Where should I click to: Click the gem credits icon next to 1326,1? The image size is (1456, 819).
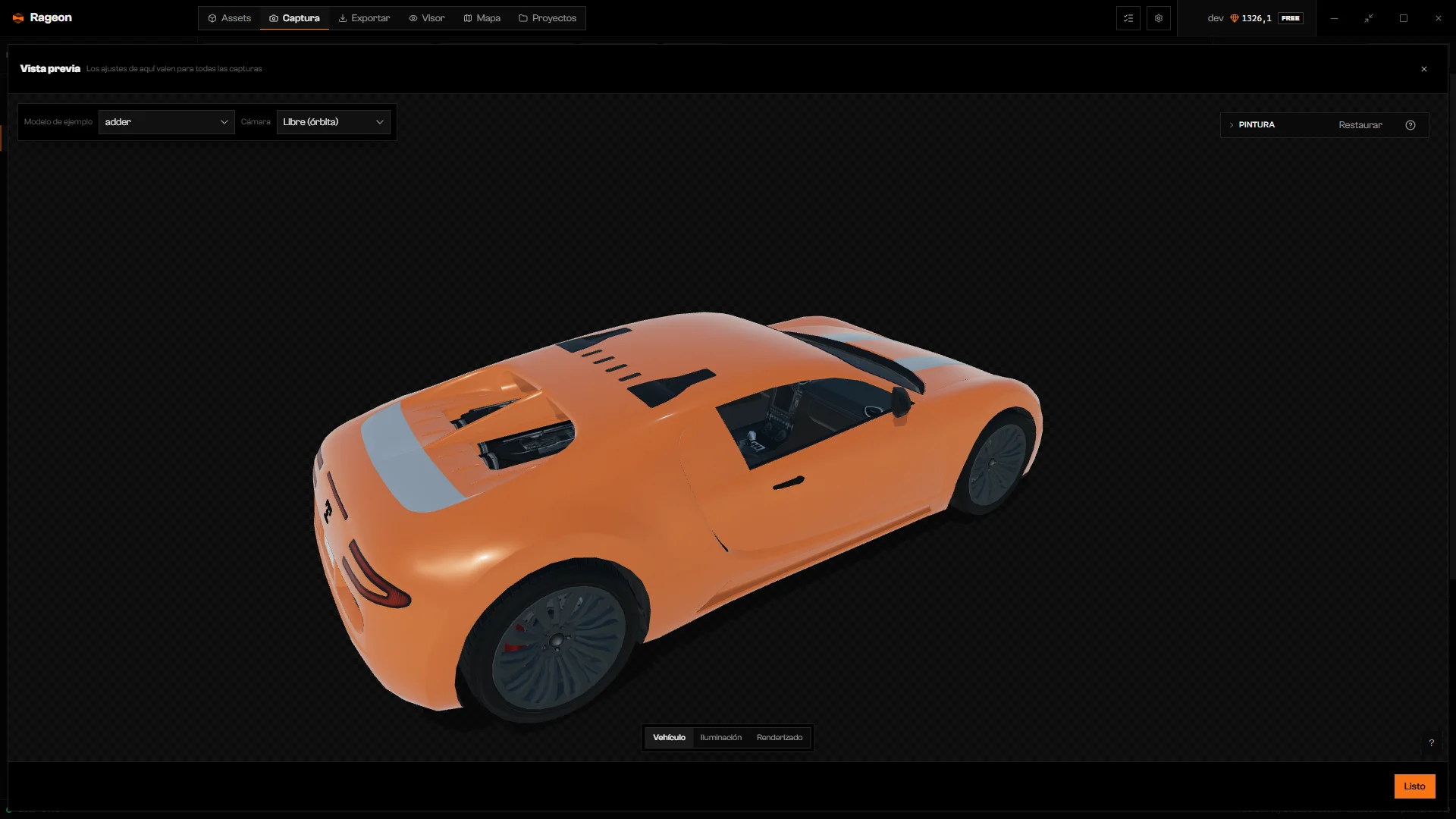click(x=1234, y=18)
